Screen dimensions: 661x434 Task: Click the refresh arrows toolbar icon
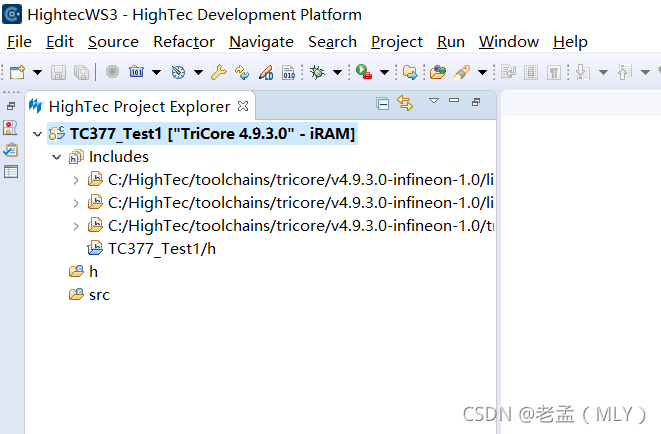242,72
